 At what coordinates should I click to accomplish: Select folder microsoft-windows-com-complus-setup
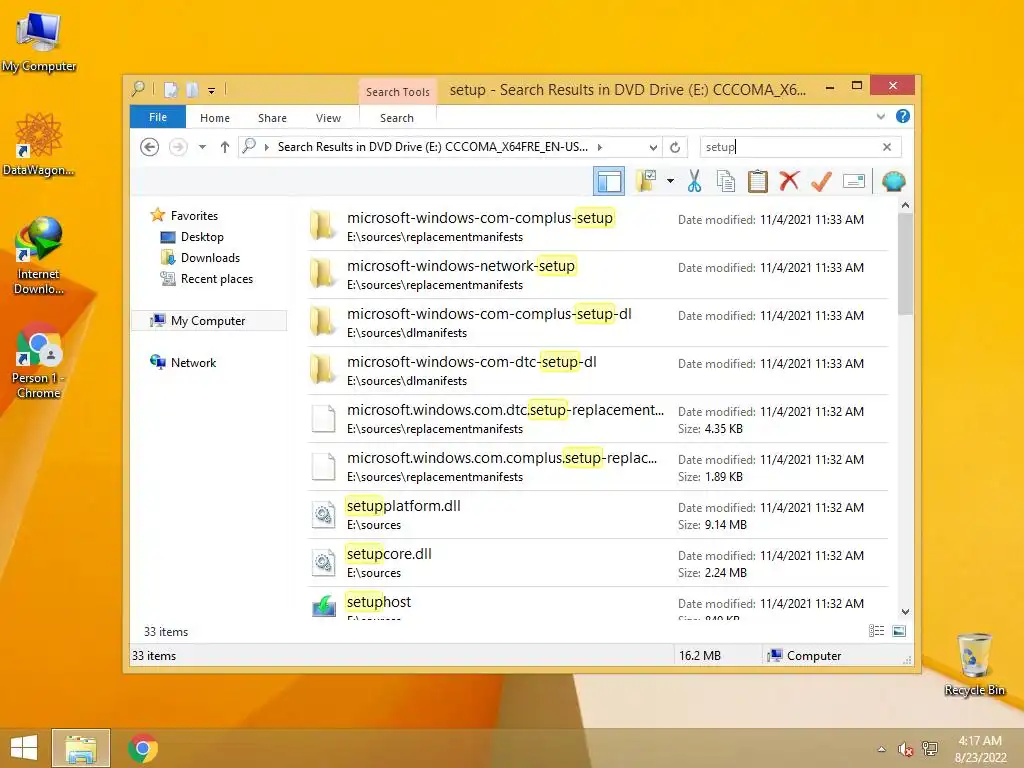click(x=598, y=227)
